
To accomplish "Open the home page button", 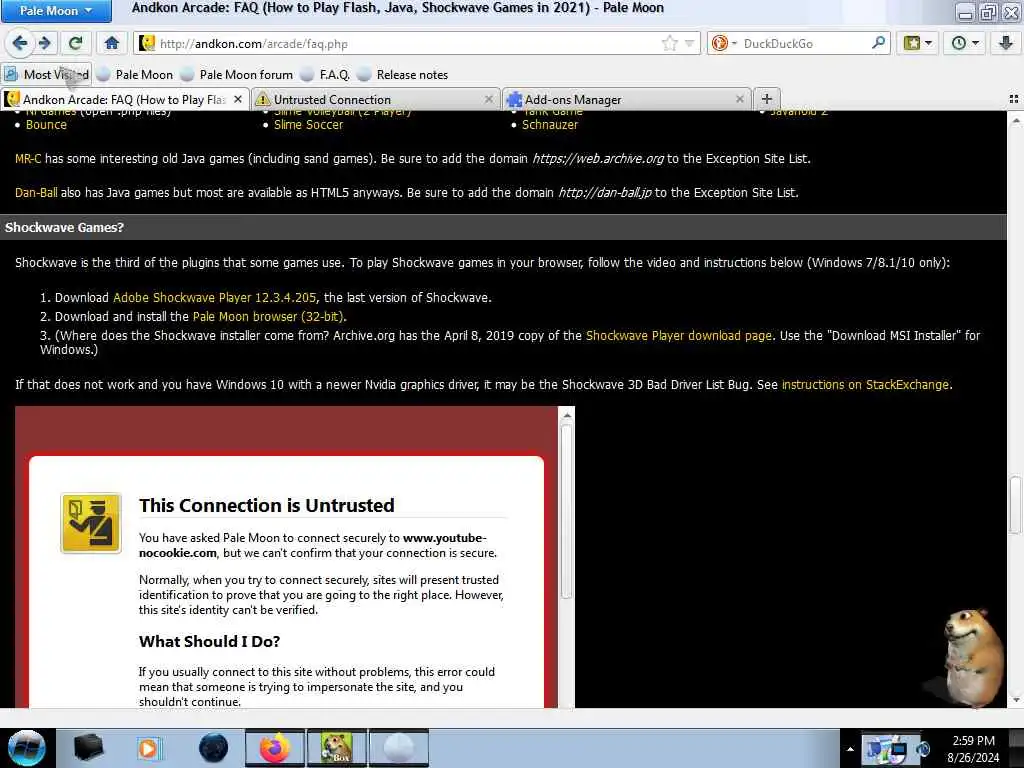I will (112, 43).
